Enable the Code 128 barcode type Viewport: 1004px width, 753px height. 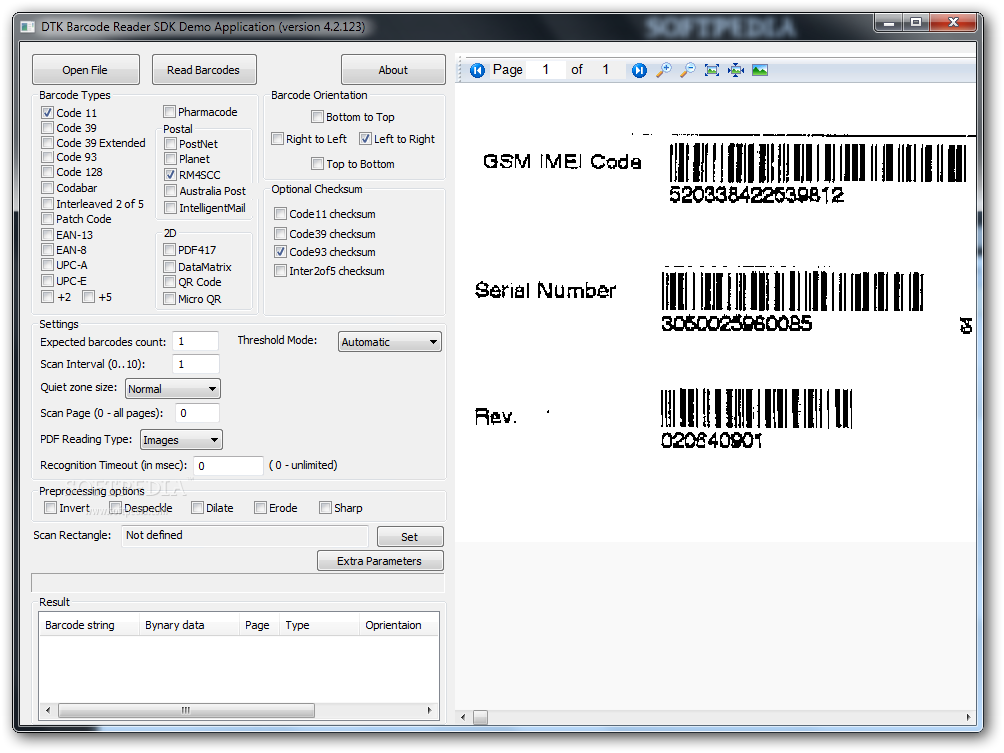click(x=47, y=172)
